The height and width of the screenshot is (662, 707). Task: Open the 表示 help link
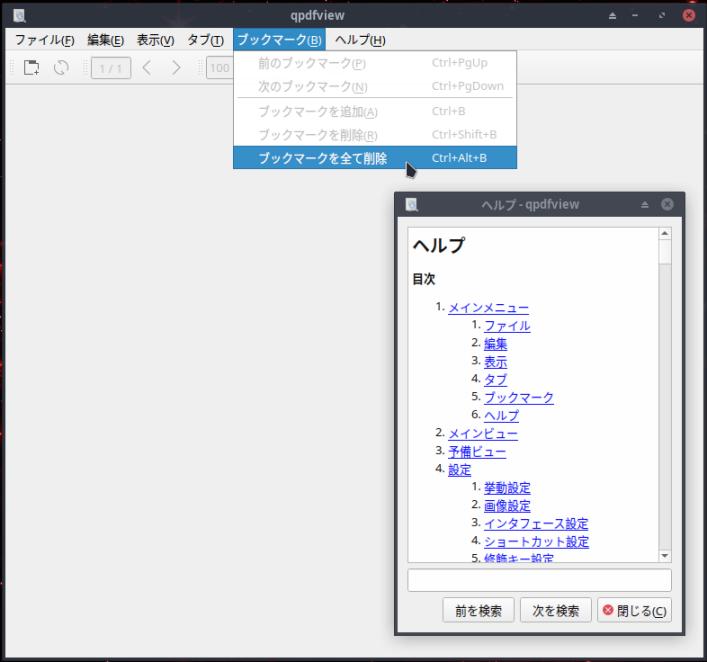tap(496, 362)
